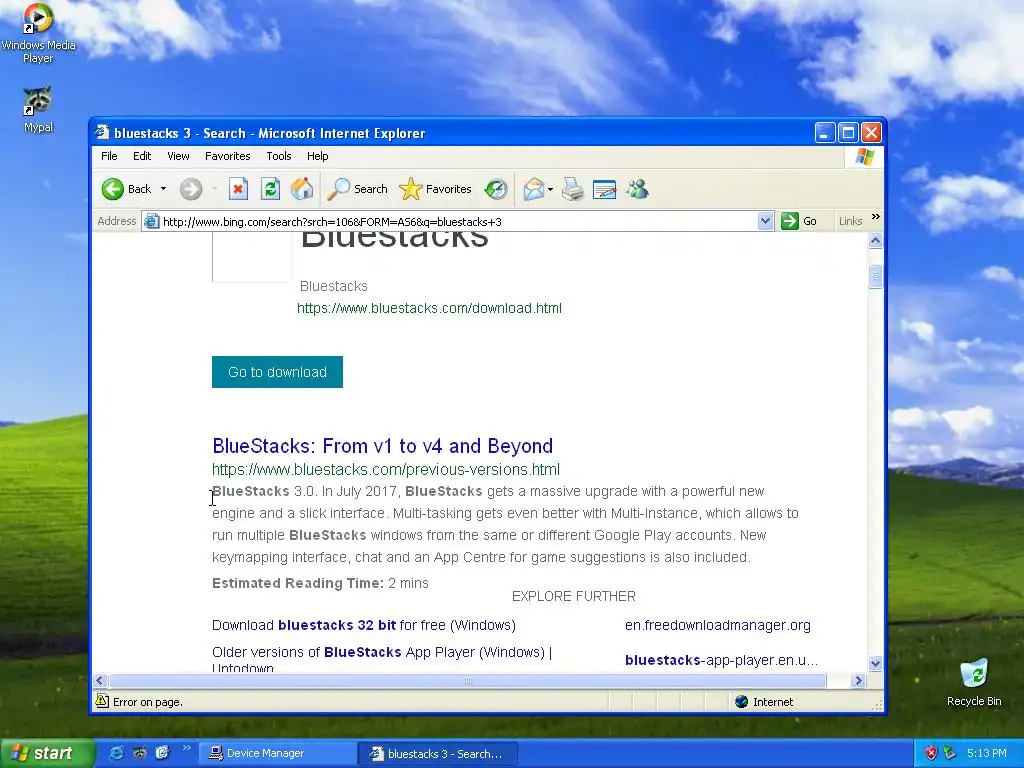Click the Go button beside address bar
Viewport: 1024px width, 768px height.
pos(799,221)
